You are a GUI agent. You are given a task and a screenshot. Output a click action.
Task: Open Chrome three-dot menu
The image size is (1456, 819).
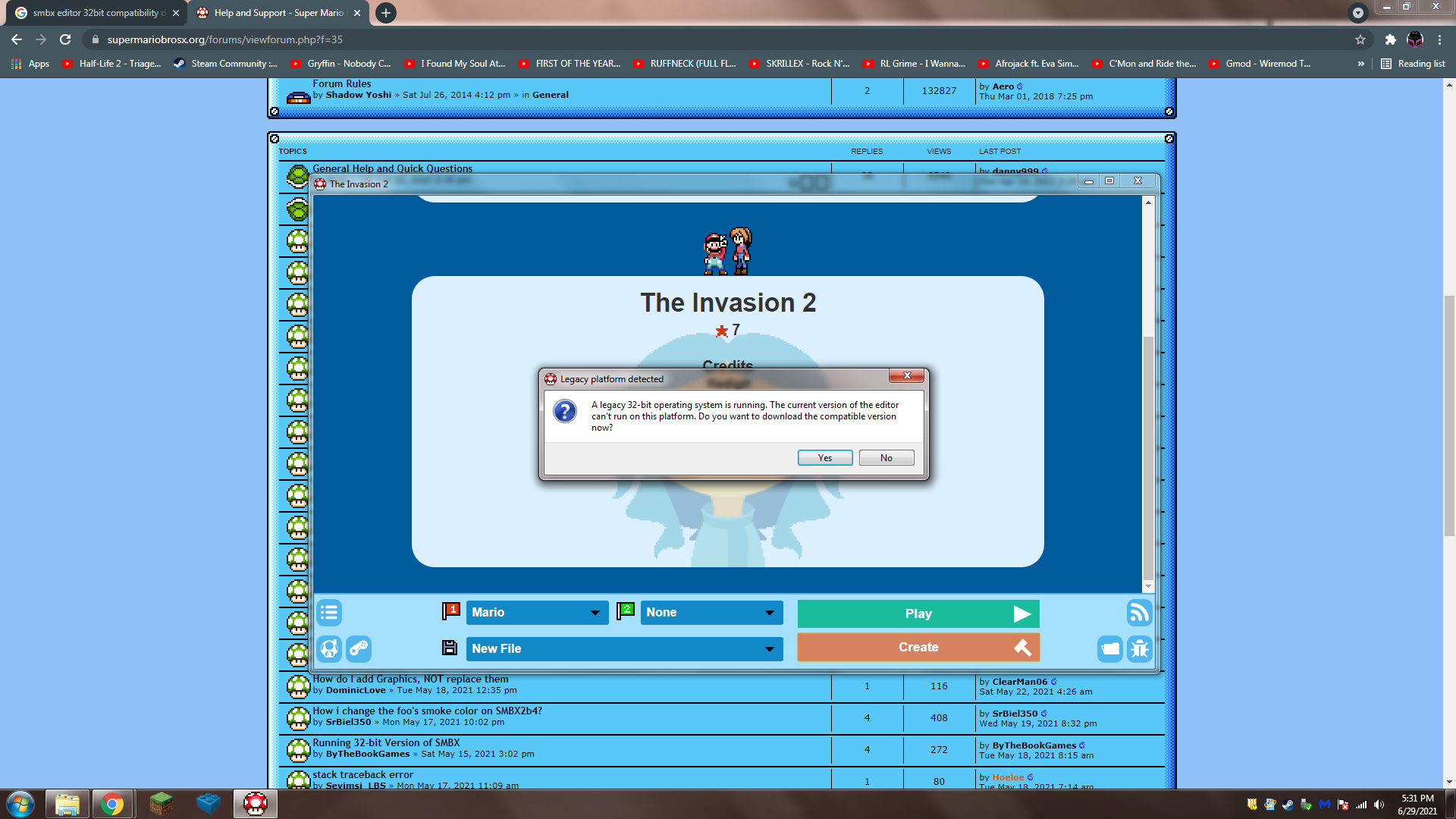pyautogui.click(x=1439, y=39)
